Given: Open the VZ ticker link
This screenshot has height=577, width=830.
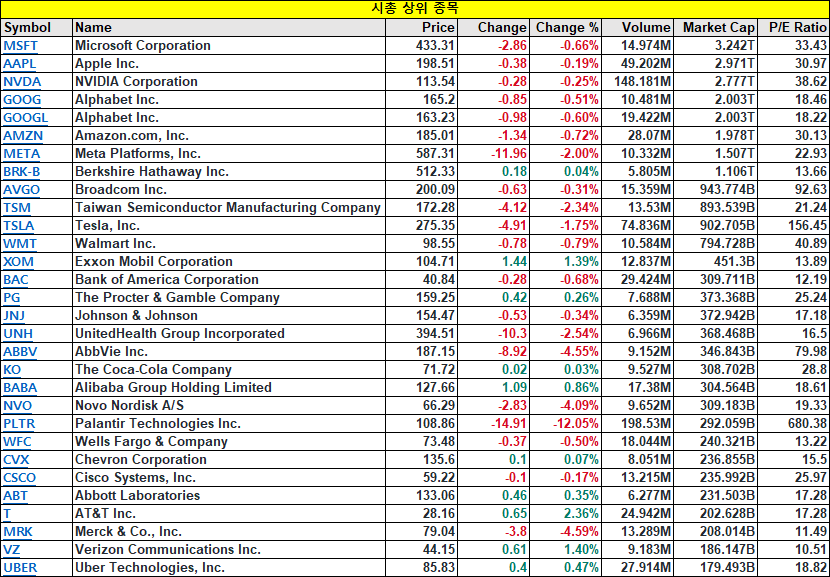Looking at the screenshot, I should pyautogui.click(x=12, y=549).
